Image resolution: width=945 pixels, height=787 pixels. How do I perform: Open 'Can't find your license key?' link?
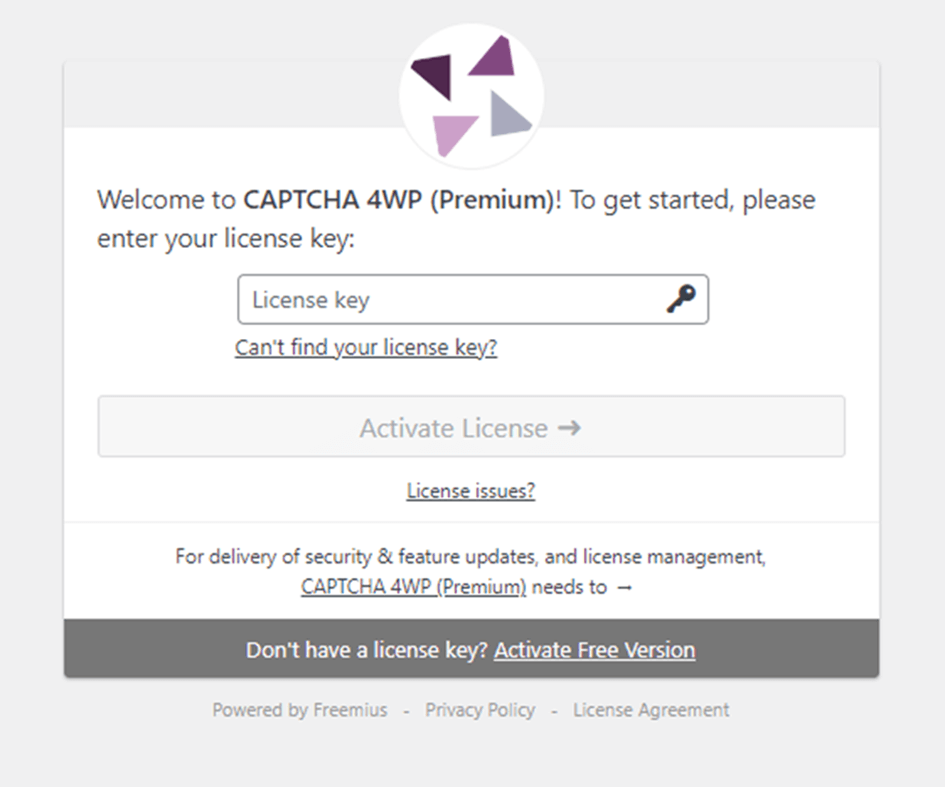pyautogui.click(x=366, y=347)
